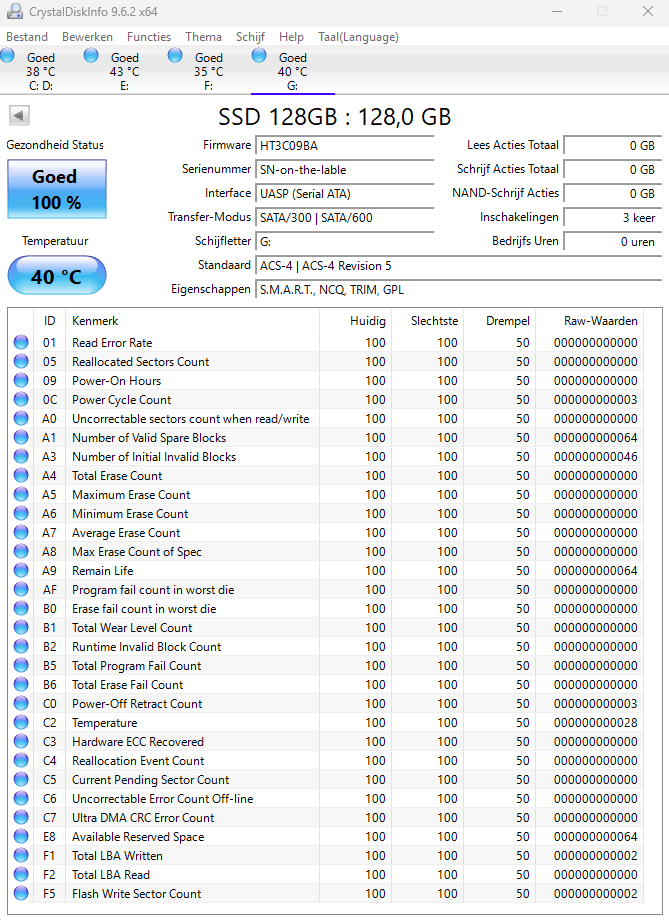Select the Minimum Erase Count row
The height and width of the screenshot is (920, 669).
326,513
